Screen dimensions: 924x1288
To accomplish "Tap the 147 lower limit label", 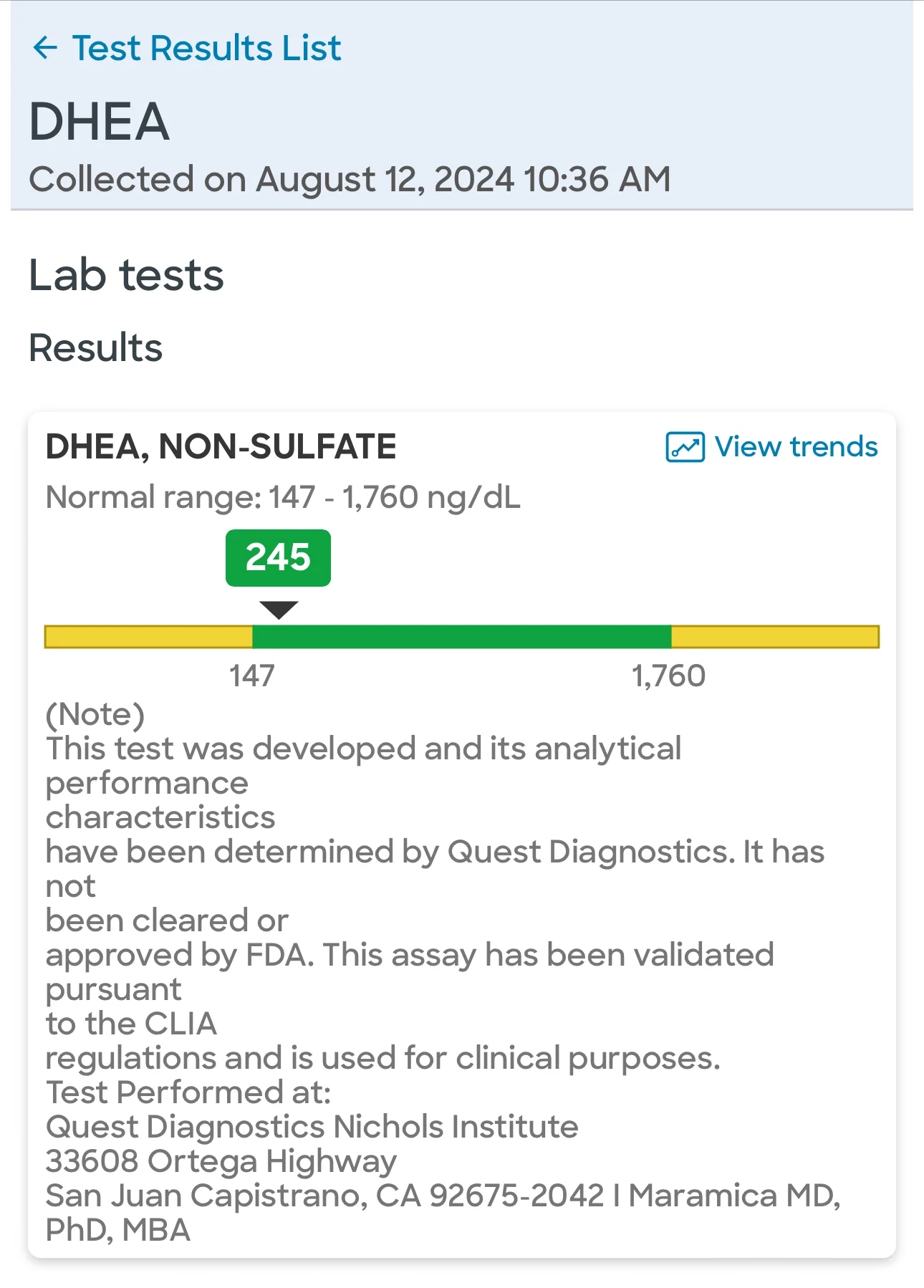I will point(251,676).
